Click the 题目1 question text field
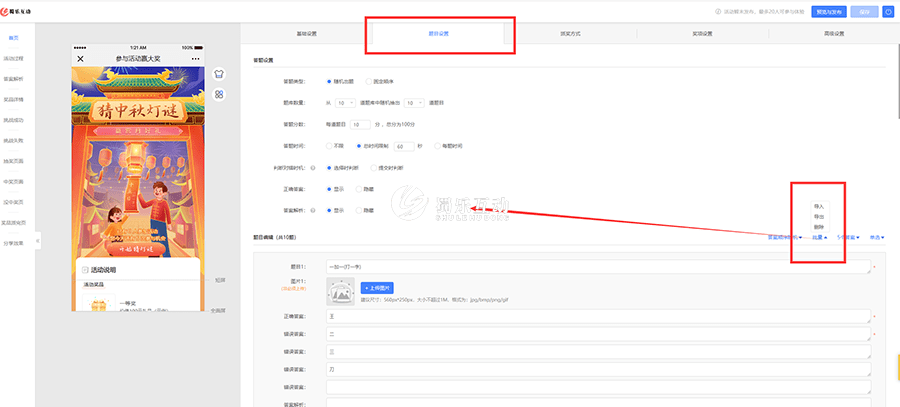This screenshot has height=407, width=900. tap(598, 267)
